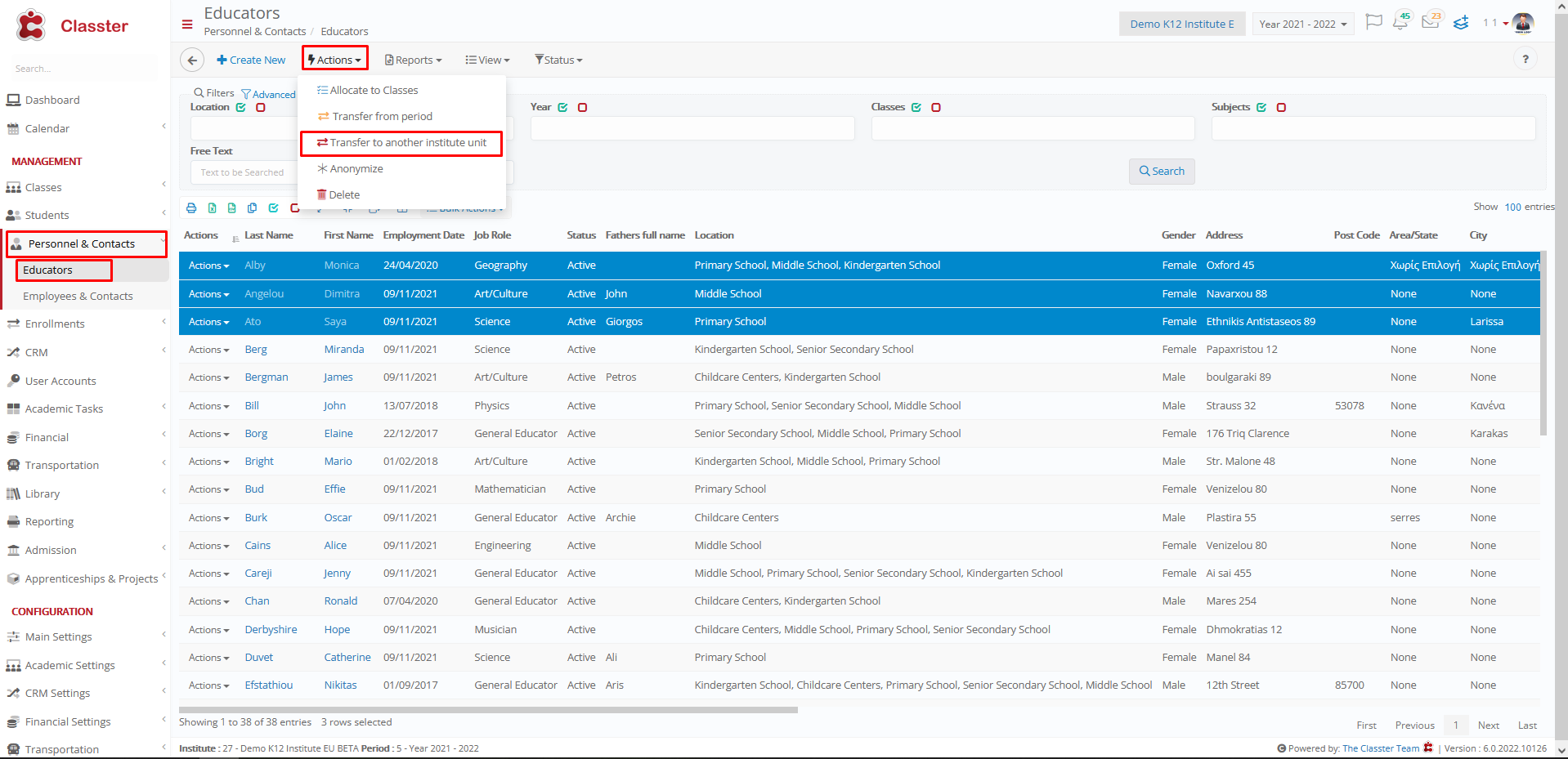Open the Advanced filters link
Image resolution: width=1568 pixels, height=759 pixels.
tap(269, 94)
